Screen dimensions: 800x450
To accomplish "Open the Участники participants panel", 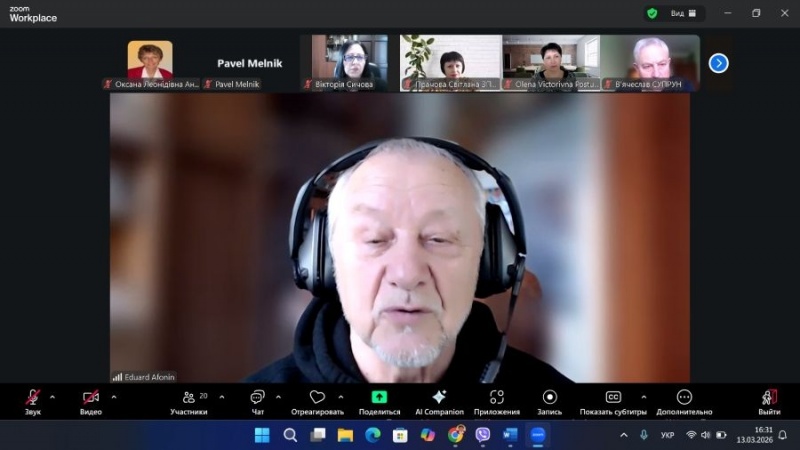I will [x=186, y=398].
